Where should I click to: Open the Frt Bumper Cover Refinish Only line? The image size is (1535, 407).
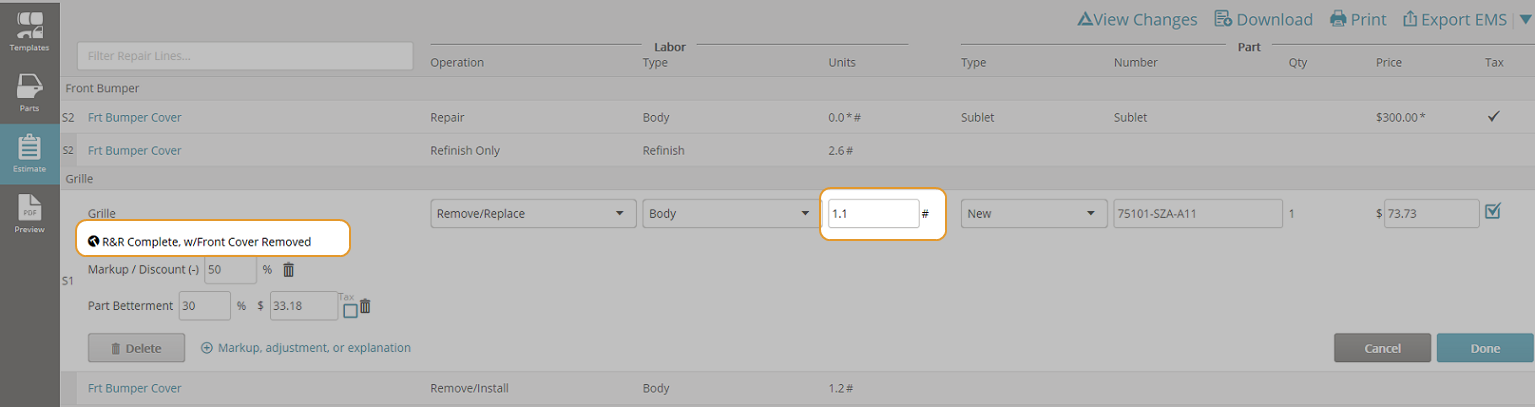pyautogui.click(x=135, y=151)
